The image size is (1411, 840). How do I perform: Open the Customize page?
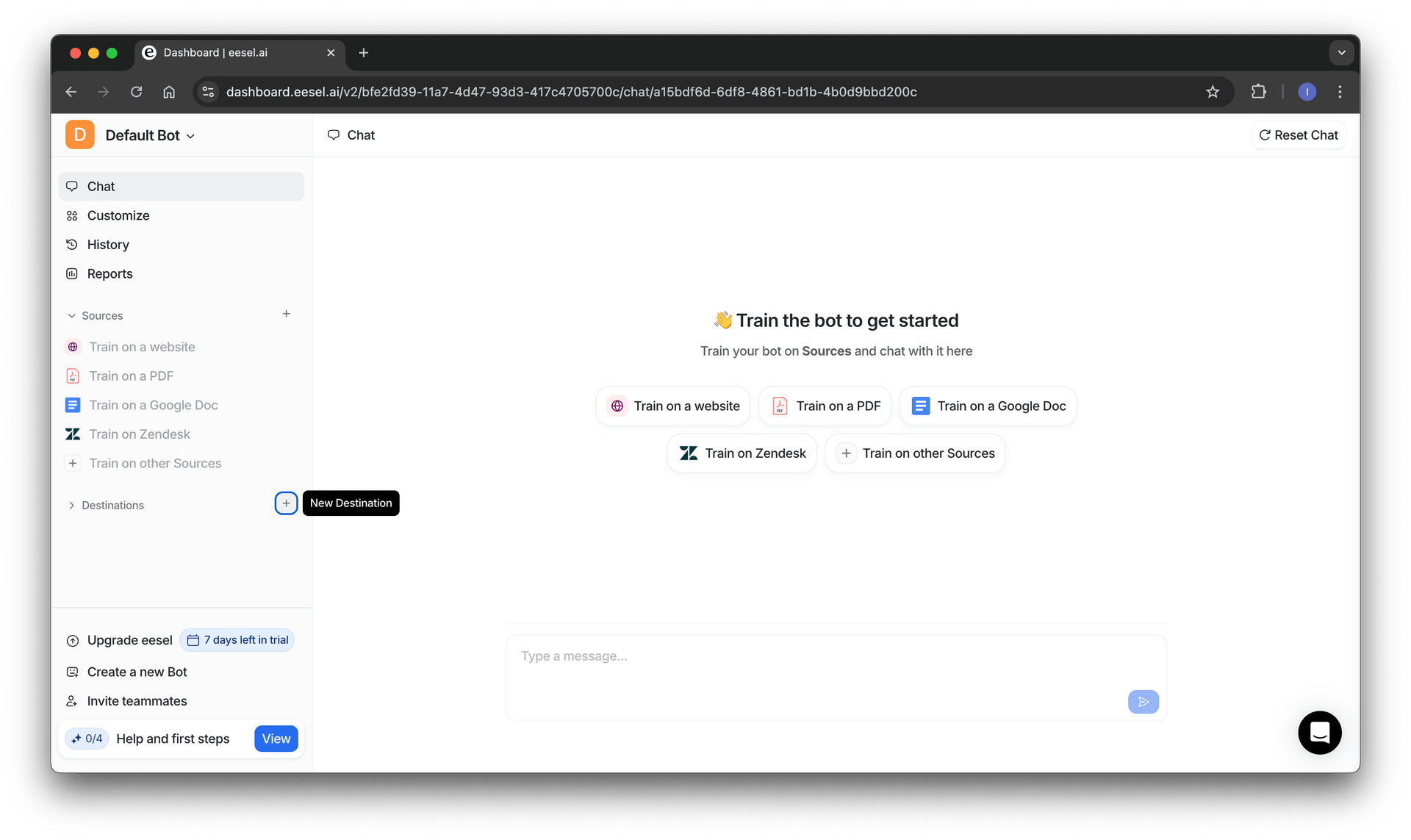tap(181, 215)
